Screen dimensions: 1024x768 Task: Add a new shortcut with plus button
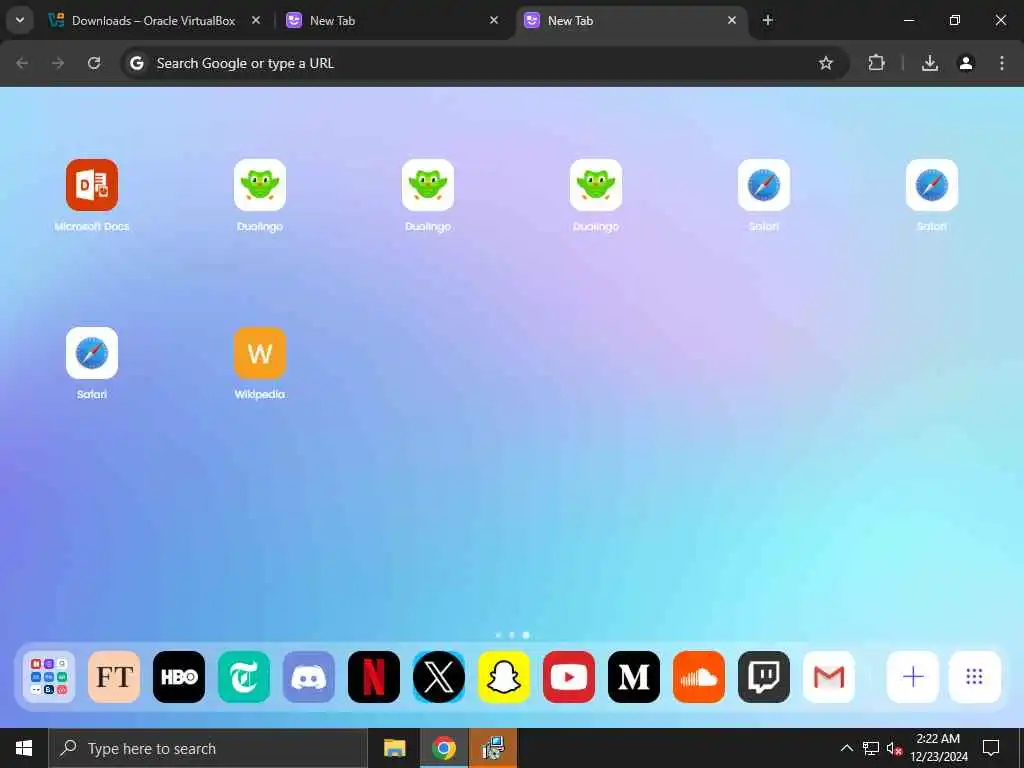(x=913, y=677)
